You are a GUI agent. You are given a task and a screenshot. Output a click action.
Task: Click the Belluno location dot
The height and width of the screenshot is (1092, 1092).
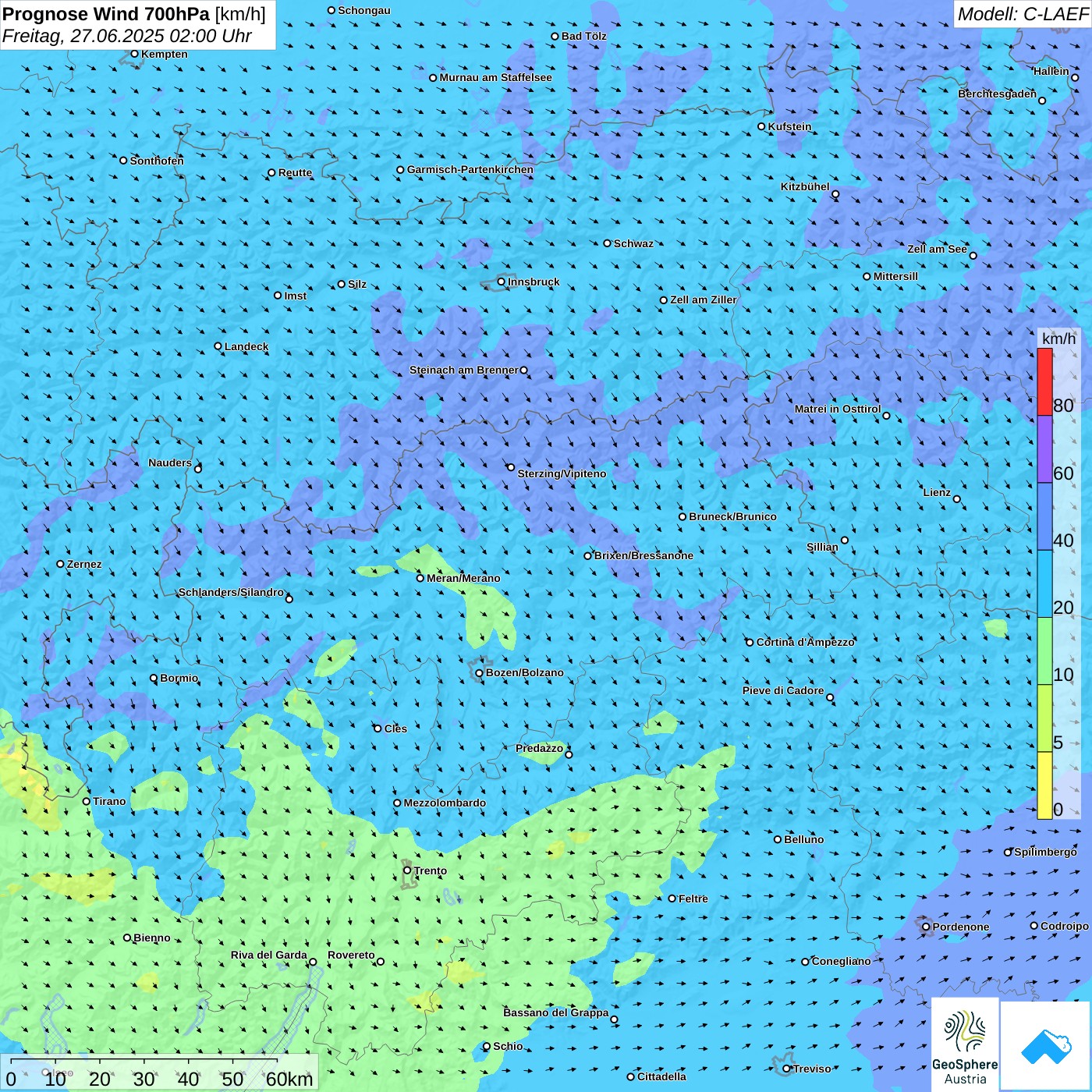tap(777, 839)
